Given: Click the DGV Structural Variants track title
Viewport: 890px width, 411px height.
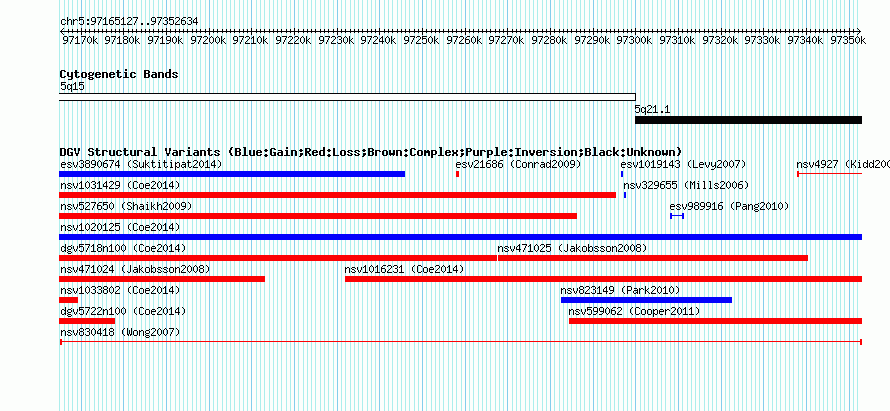Looking at the screenshot, I should tap(371, 152).
